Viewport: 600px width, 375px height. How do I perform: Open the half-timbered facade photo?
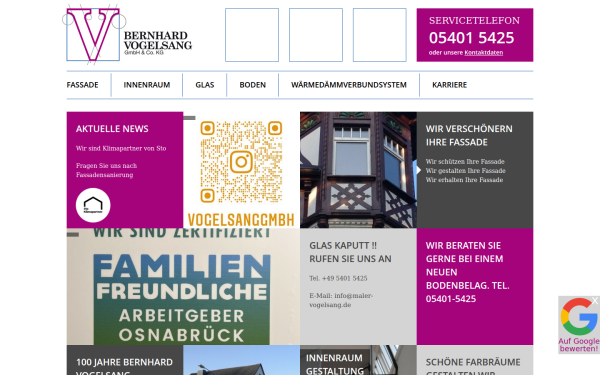coord(358,170)
